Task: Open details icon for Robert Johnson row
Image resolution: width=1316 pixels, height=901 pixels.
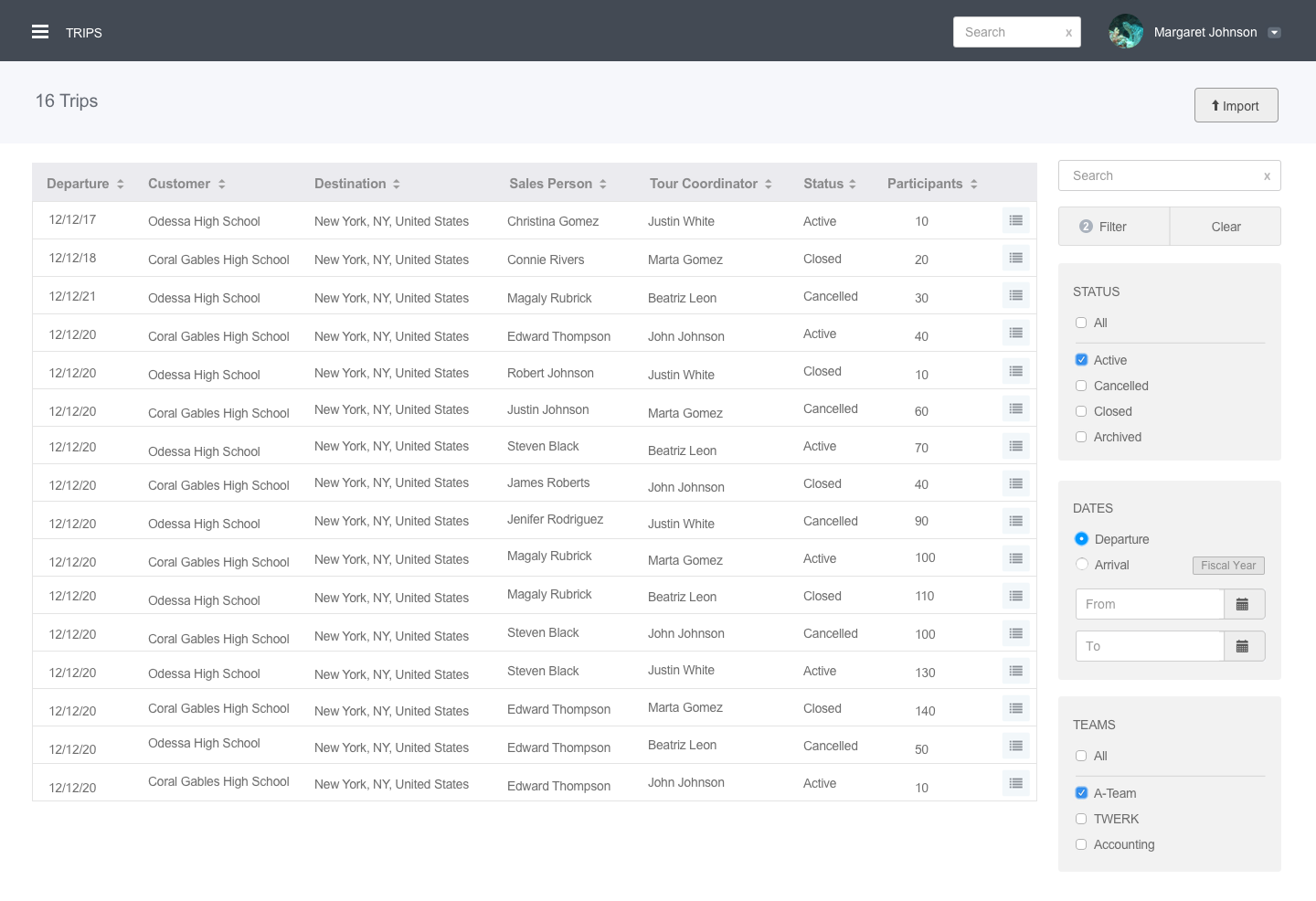Action: tap(1015, 371)
